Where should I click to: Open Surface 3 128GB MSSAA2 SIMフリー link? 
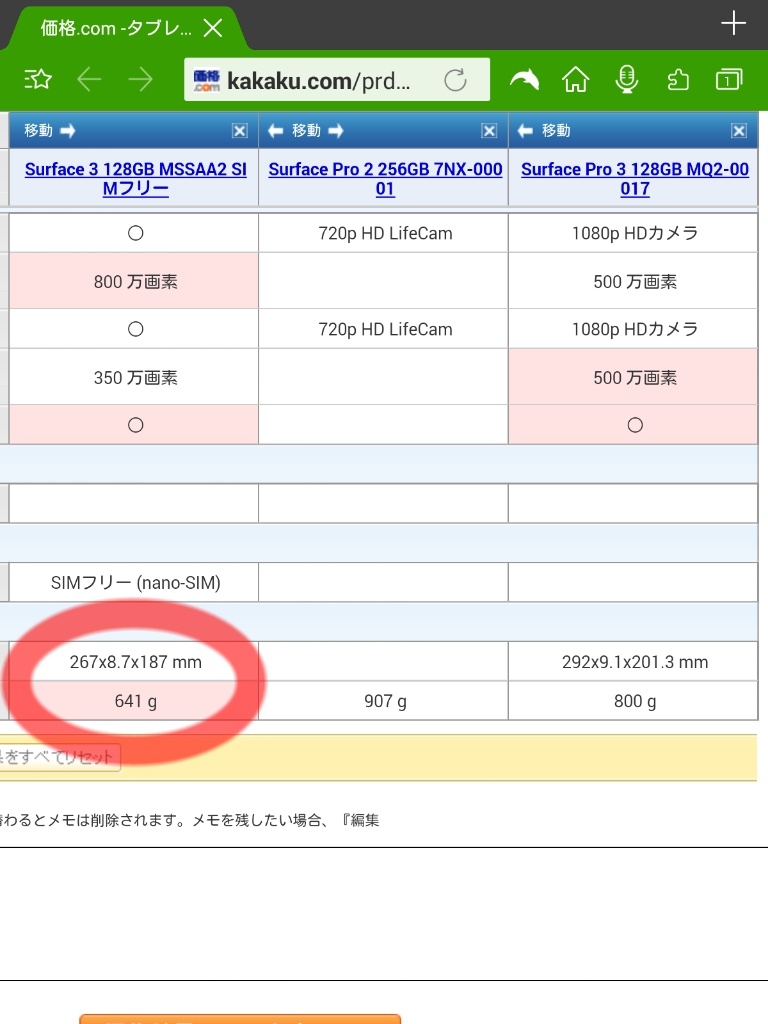tap(135, 178)
